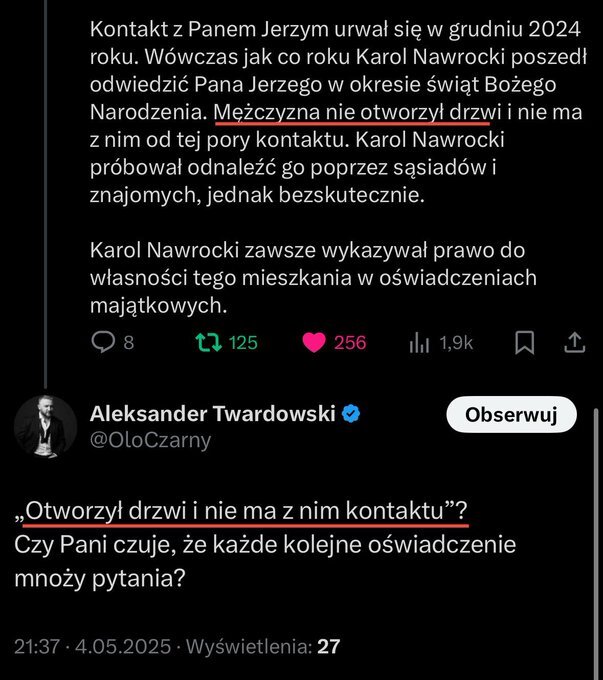603x680 pixels.
Task: Click the 256 likes count
Action: click(350, 342)
